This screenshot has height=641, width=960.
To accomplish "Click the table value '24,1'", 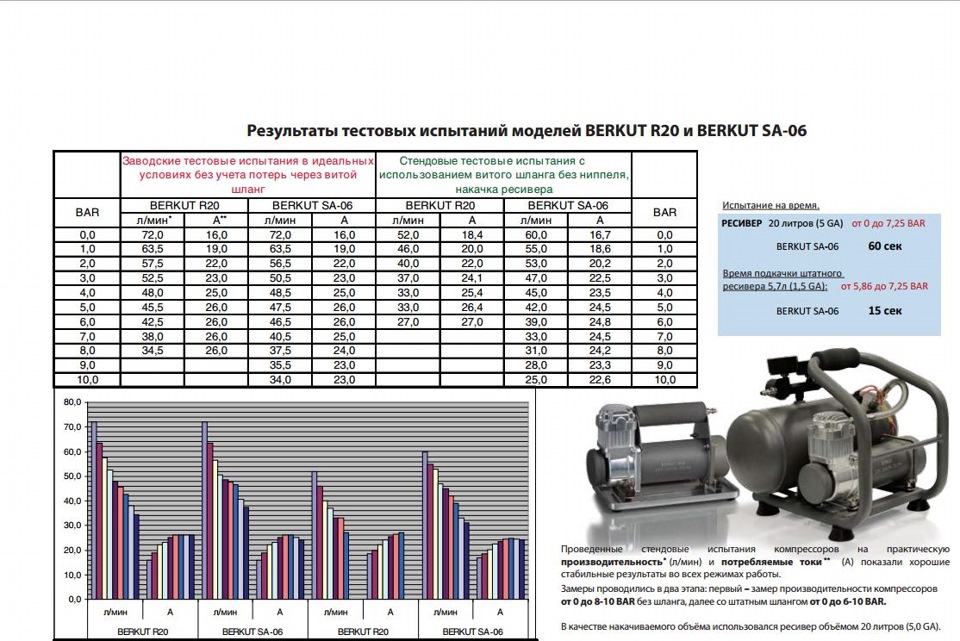I will click(472, 278).
